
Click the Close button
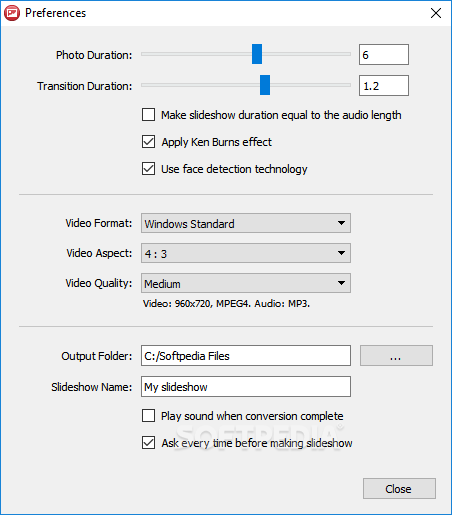pyautogui.click(x=399, y=489)
